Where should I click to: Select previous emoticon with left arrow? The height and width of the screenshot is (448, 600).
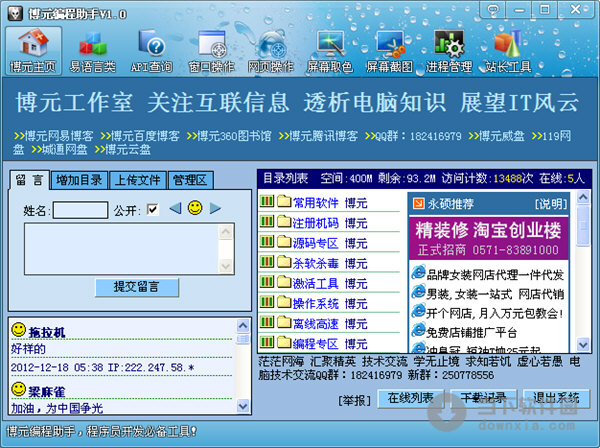click(x=175, y=209)
